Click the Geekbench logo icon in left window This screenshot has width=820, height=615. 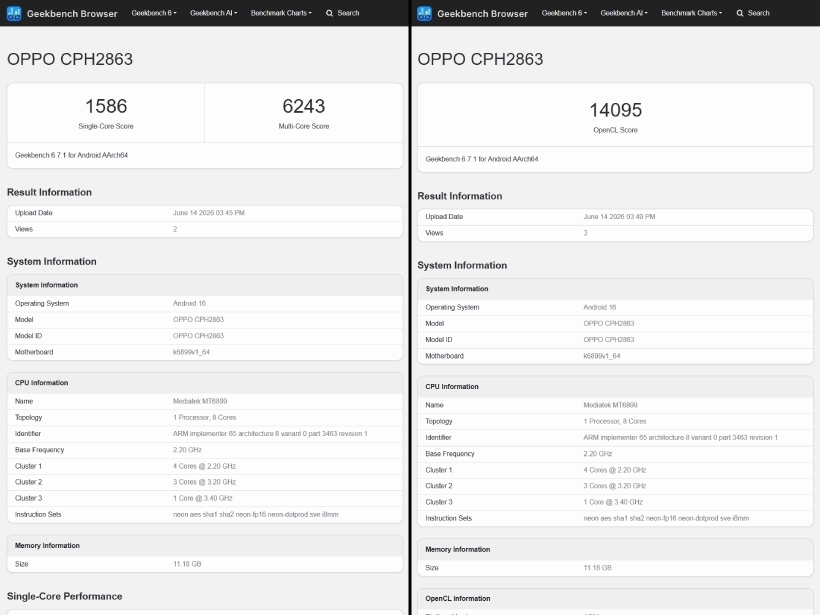click(14, 13)
